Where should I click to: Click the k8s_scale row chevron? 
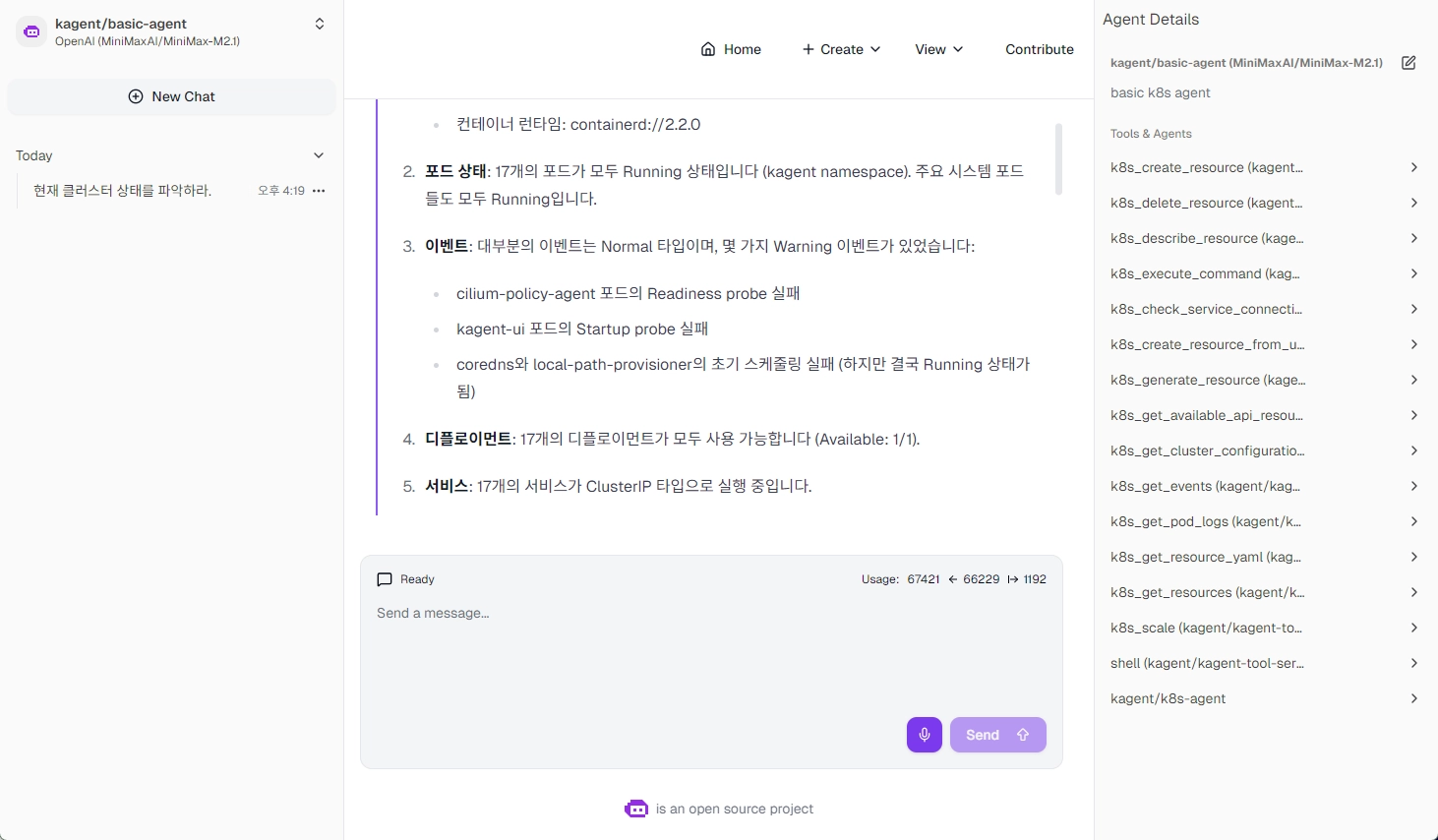pyautogui.click(x=1413, y=628)
